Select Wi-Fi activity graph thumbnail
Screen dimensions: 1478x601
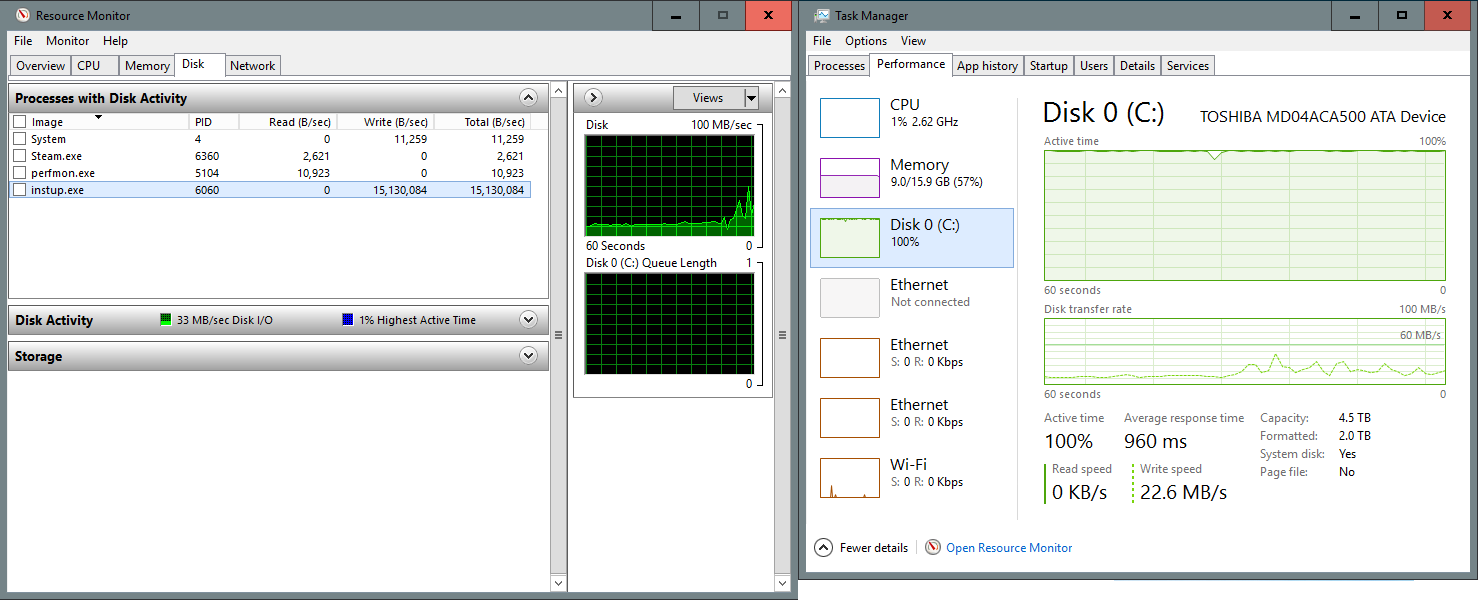coord(849,478)
